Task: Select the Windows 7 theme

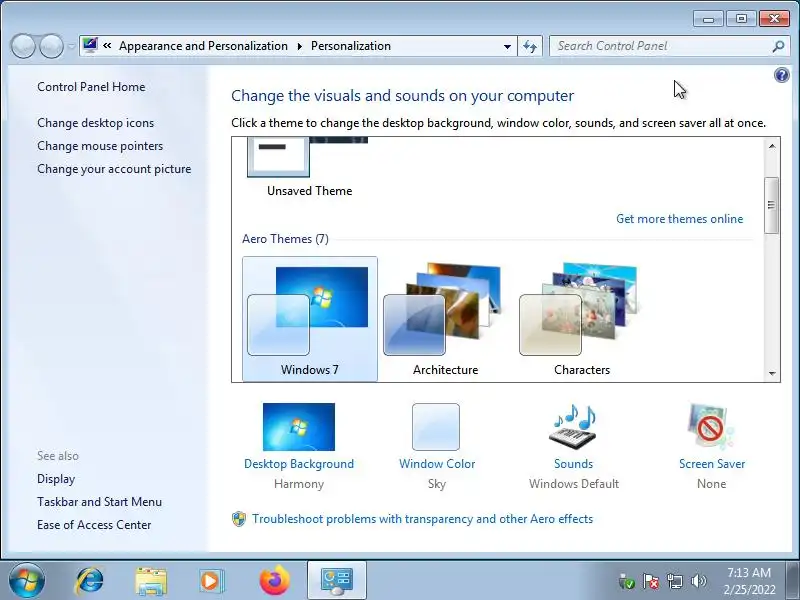Action: pyautogui.click(x=310, y=319)
